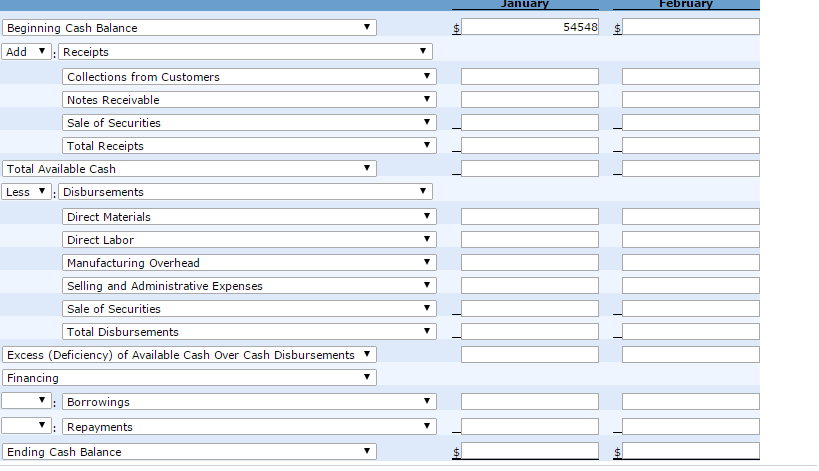Screen dimensions: 819x471
Task: Open the Ending Cash Balance dropdown
Action: point(190,452)
